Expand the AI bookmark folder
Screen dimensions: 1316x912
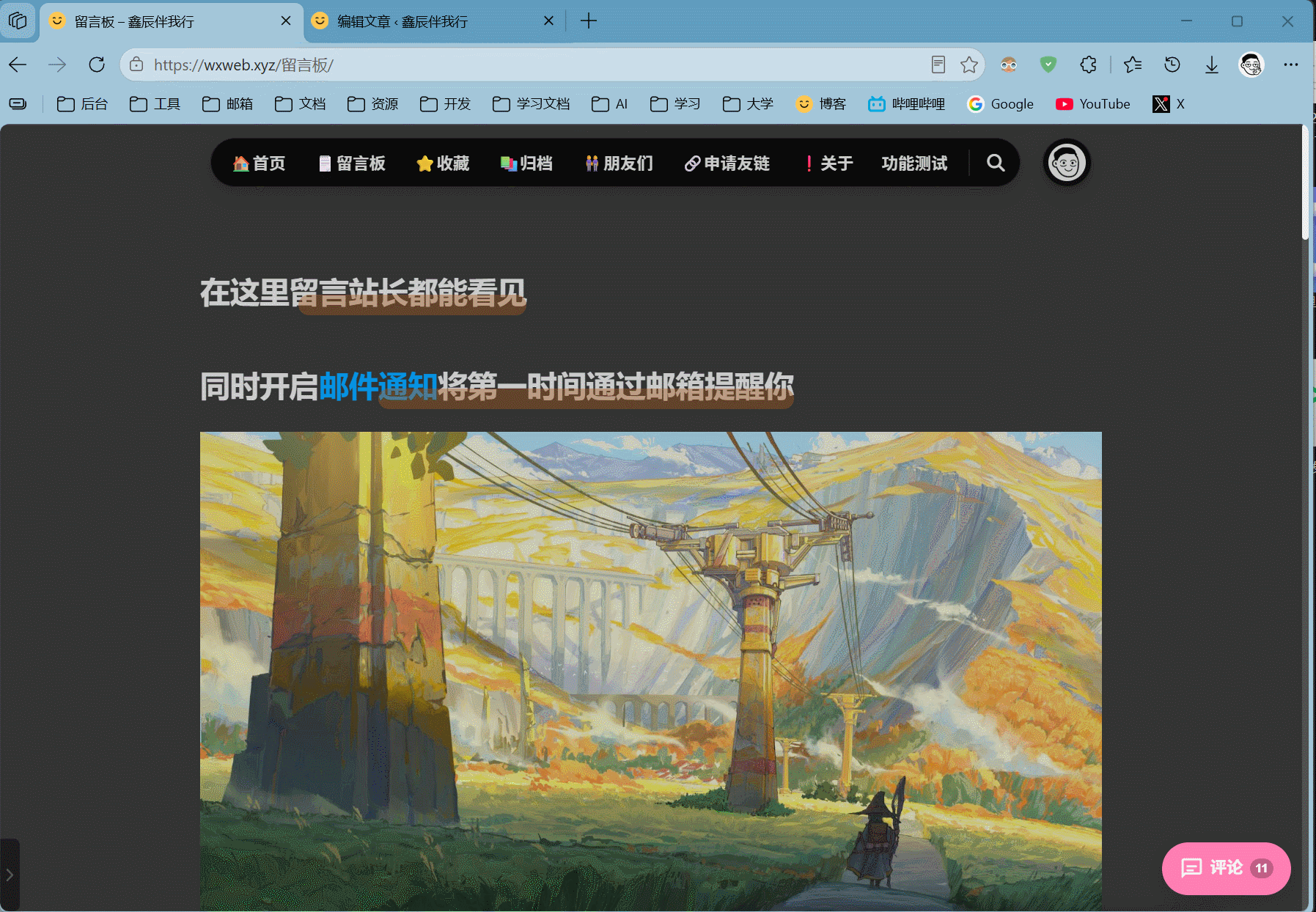pyautogui.click(x=609, y=104)
